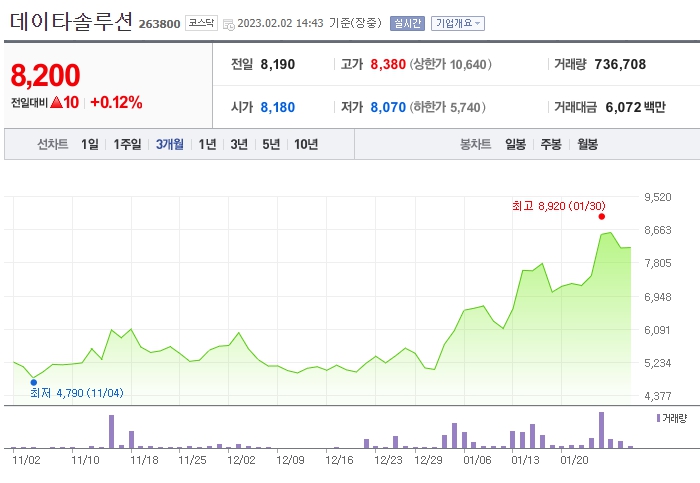Click the 시가 value 8,180
This screenshot has width=700, height=483.
278,107
